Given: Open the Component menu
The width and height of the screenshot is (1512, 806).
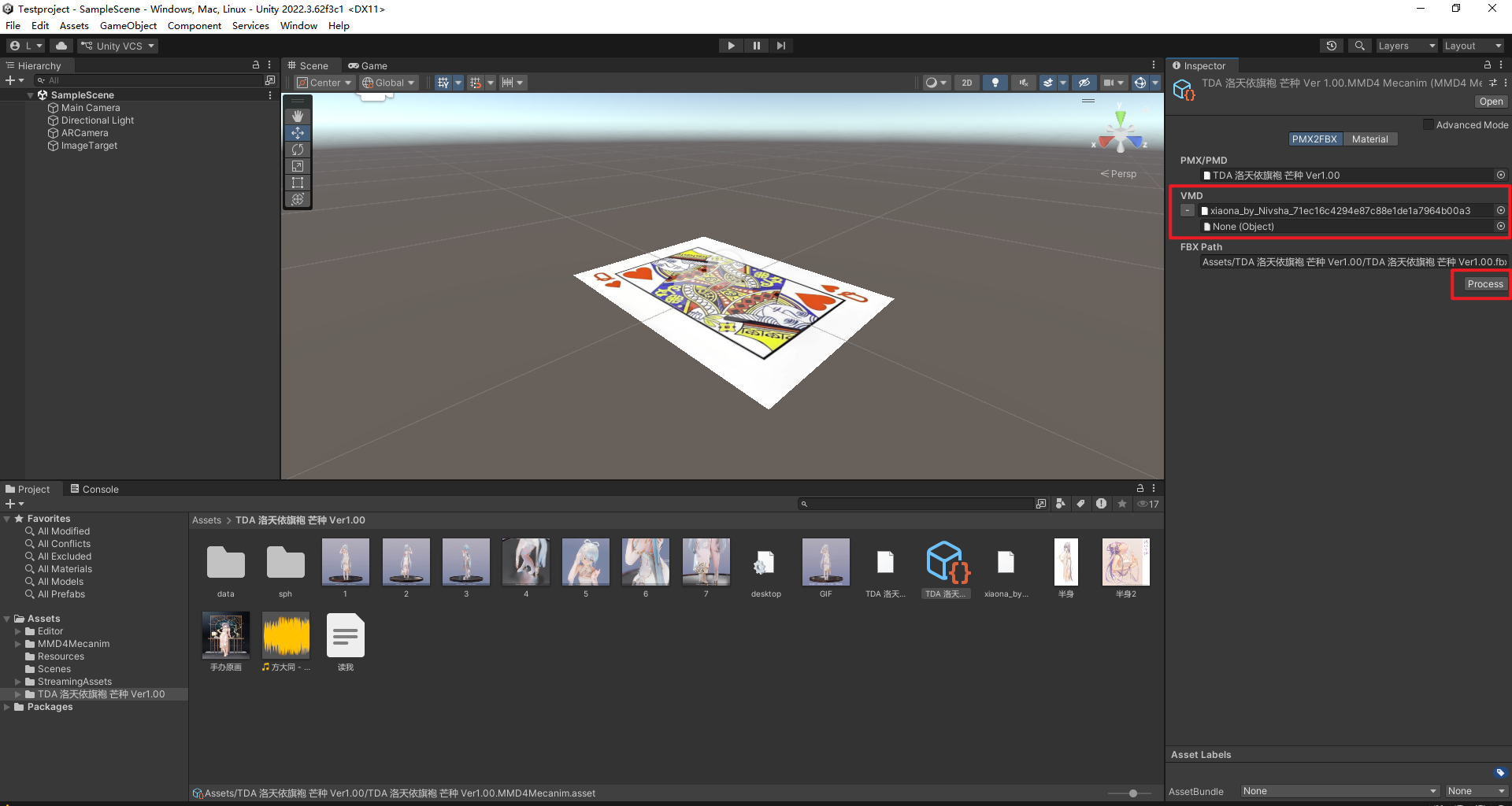Looking at the screenshot, I should coord(195,26).
